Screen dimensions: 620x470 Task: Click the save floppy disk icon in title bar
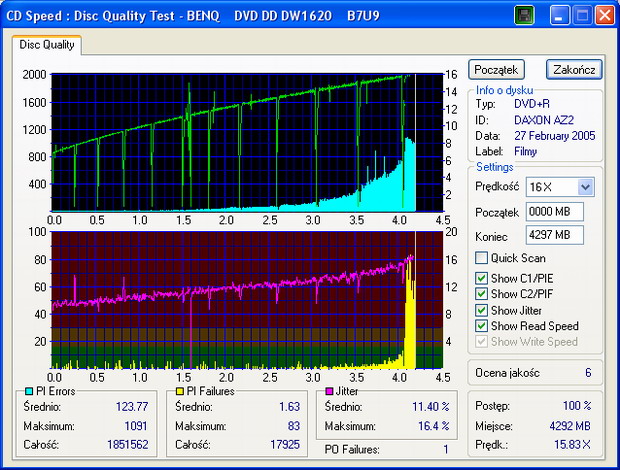pyautogui.click(x=524, y=15)
